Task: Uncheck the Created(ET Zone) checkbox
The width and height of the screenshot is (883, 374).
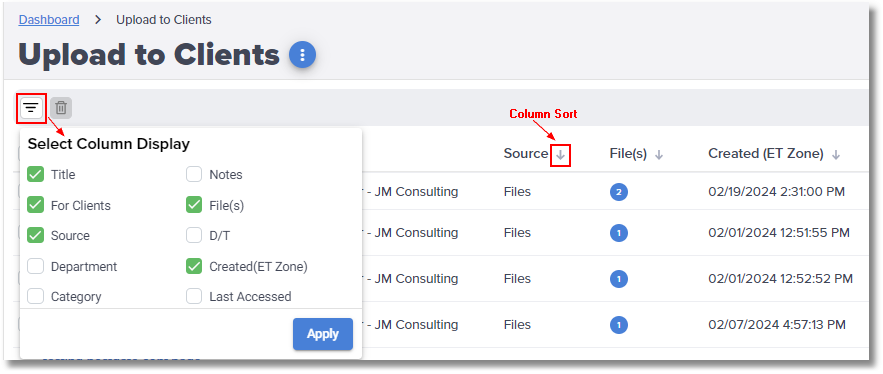Action: click(194, 266)
